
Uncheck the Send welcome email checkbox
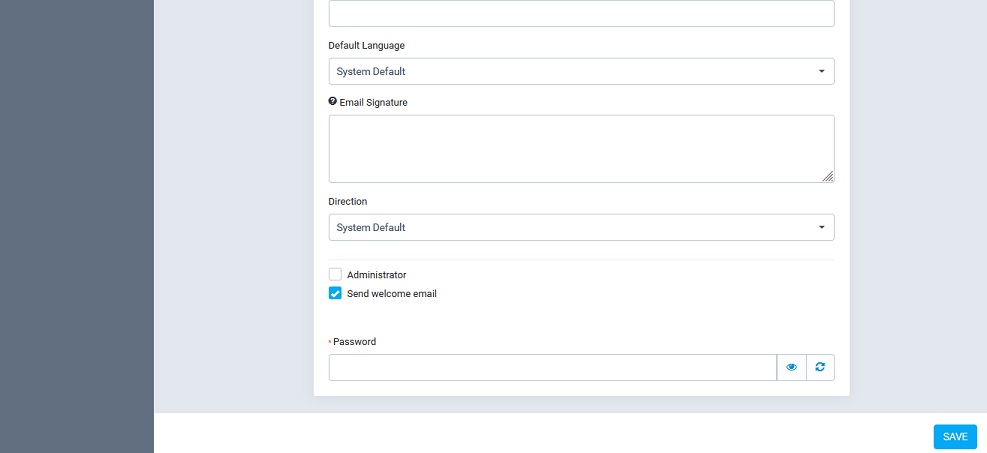coord(335,293)
